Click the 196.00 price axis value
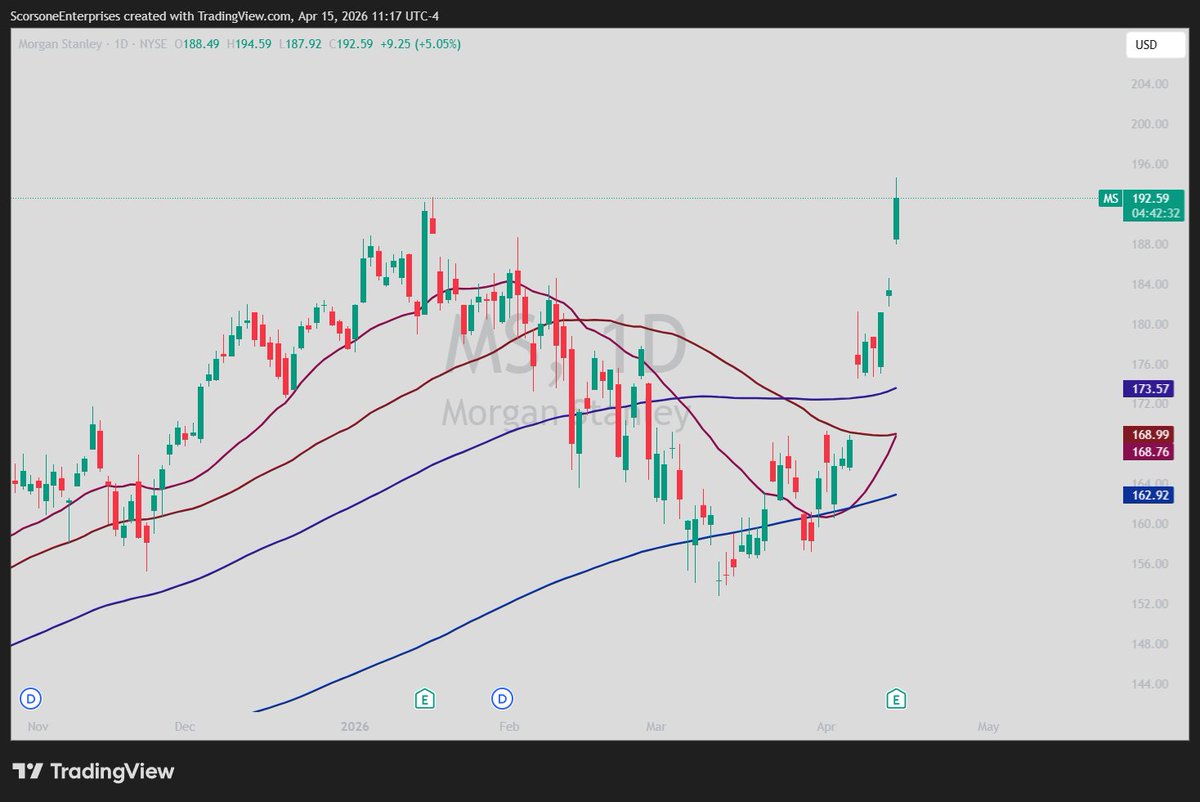 coord(1151,164)
